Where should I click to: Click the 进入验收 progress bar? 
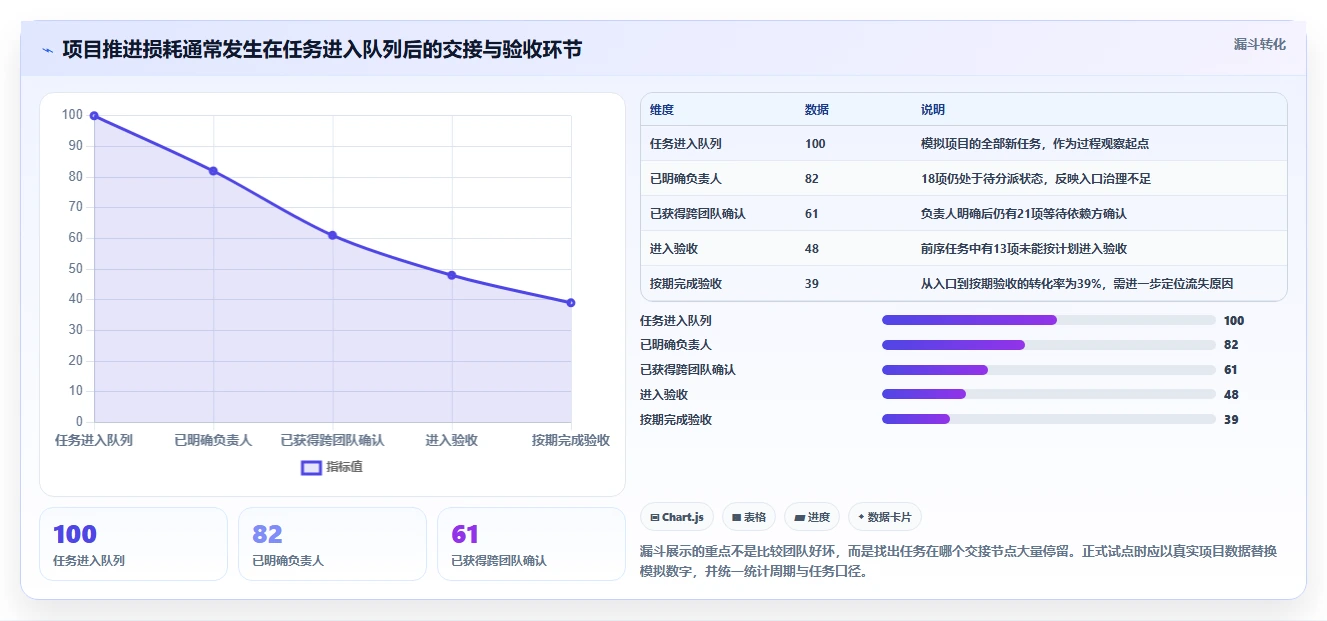click(x=1049, y=395)
